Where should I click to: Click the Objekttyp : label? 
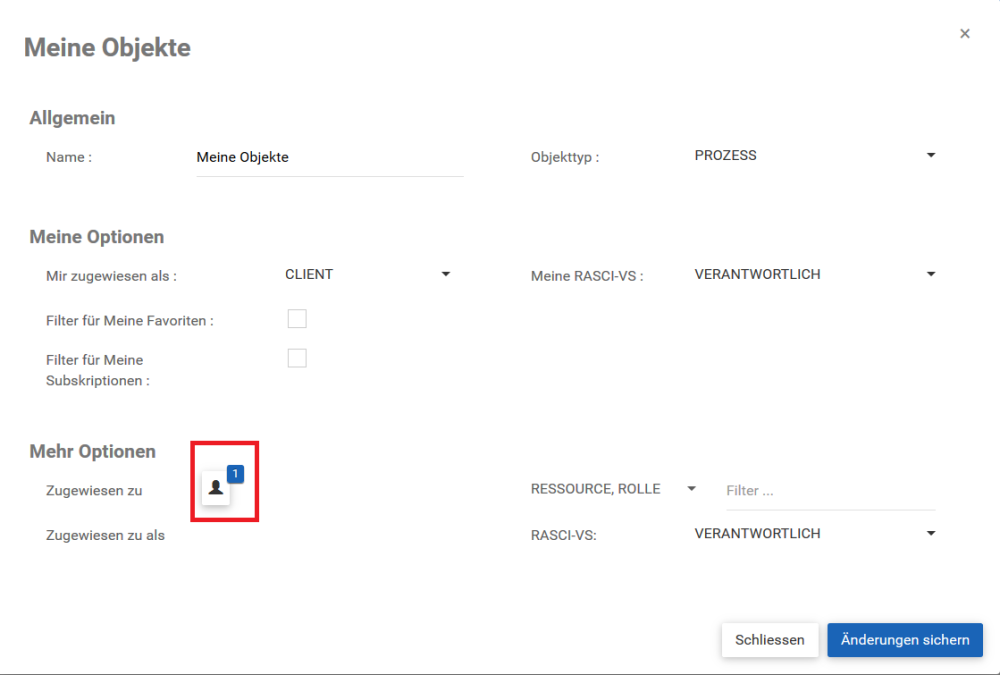(565, 157)
